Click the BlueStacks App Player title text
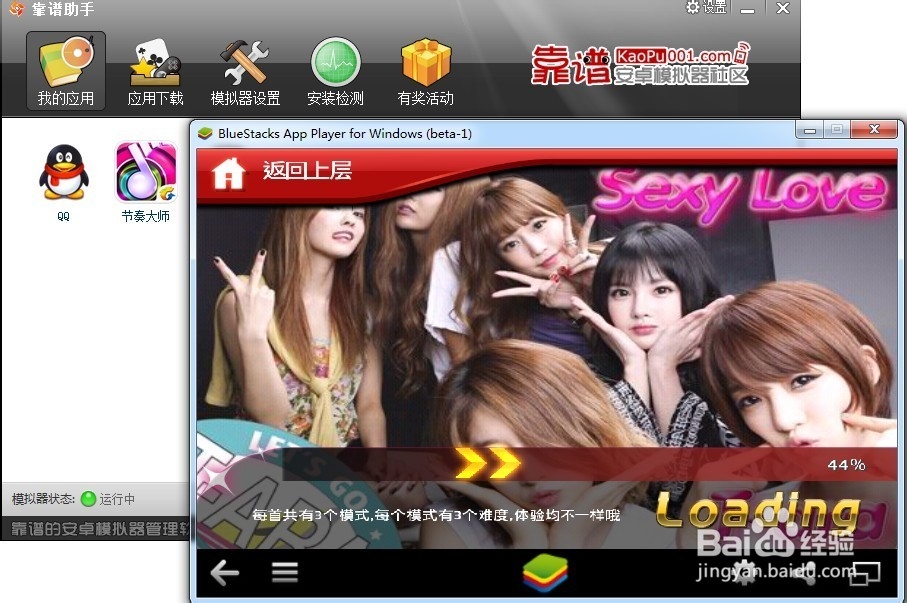907x603 pixels. pos(345,134)
